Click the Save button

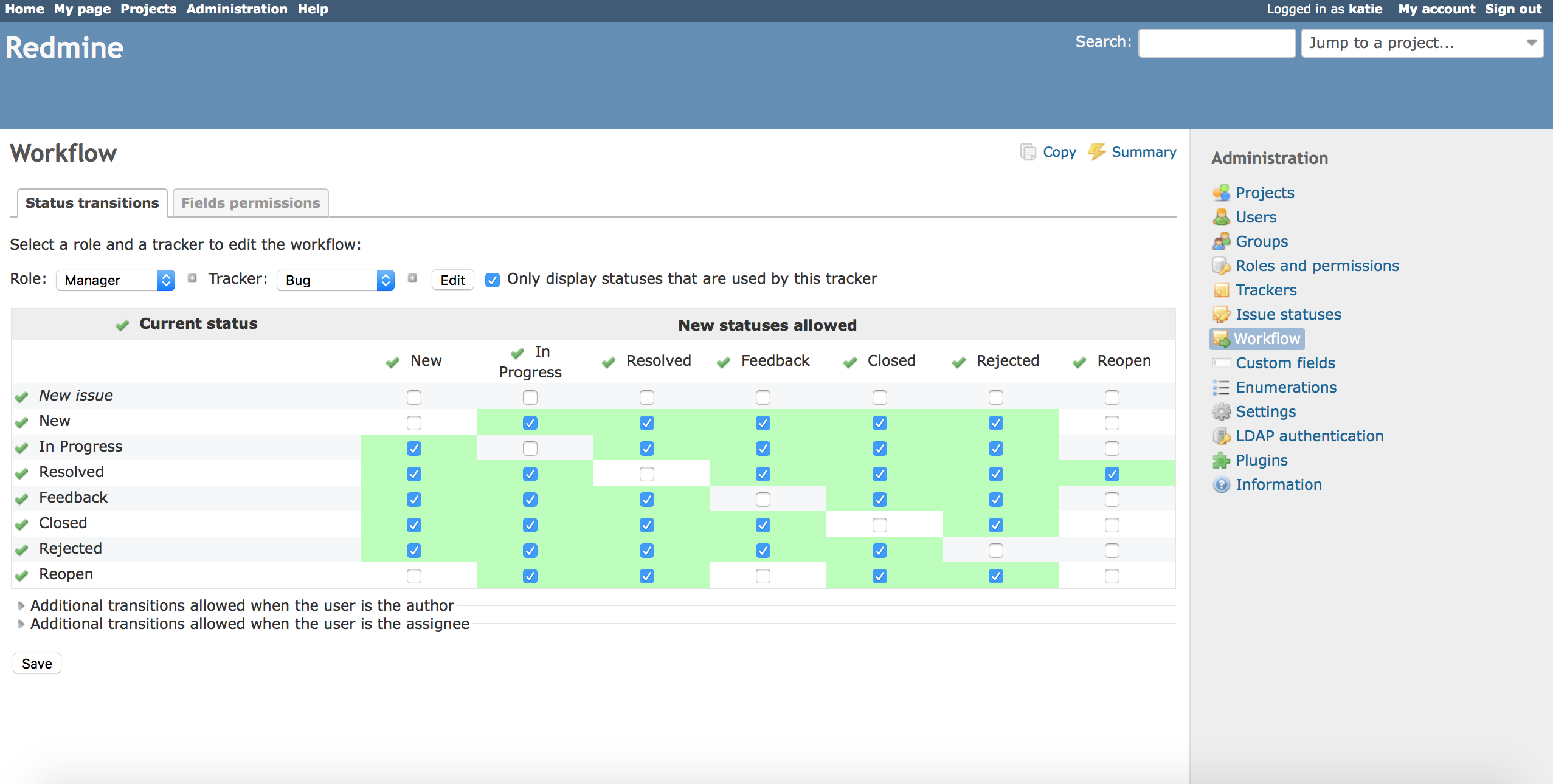point(36,664)
